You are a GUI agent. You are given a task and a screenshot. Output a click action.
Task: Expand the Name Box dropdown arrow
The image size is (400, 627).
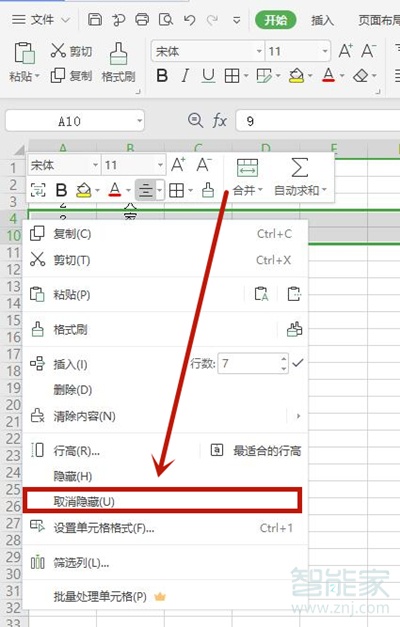pos(139,120)
